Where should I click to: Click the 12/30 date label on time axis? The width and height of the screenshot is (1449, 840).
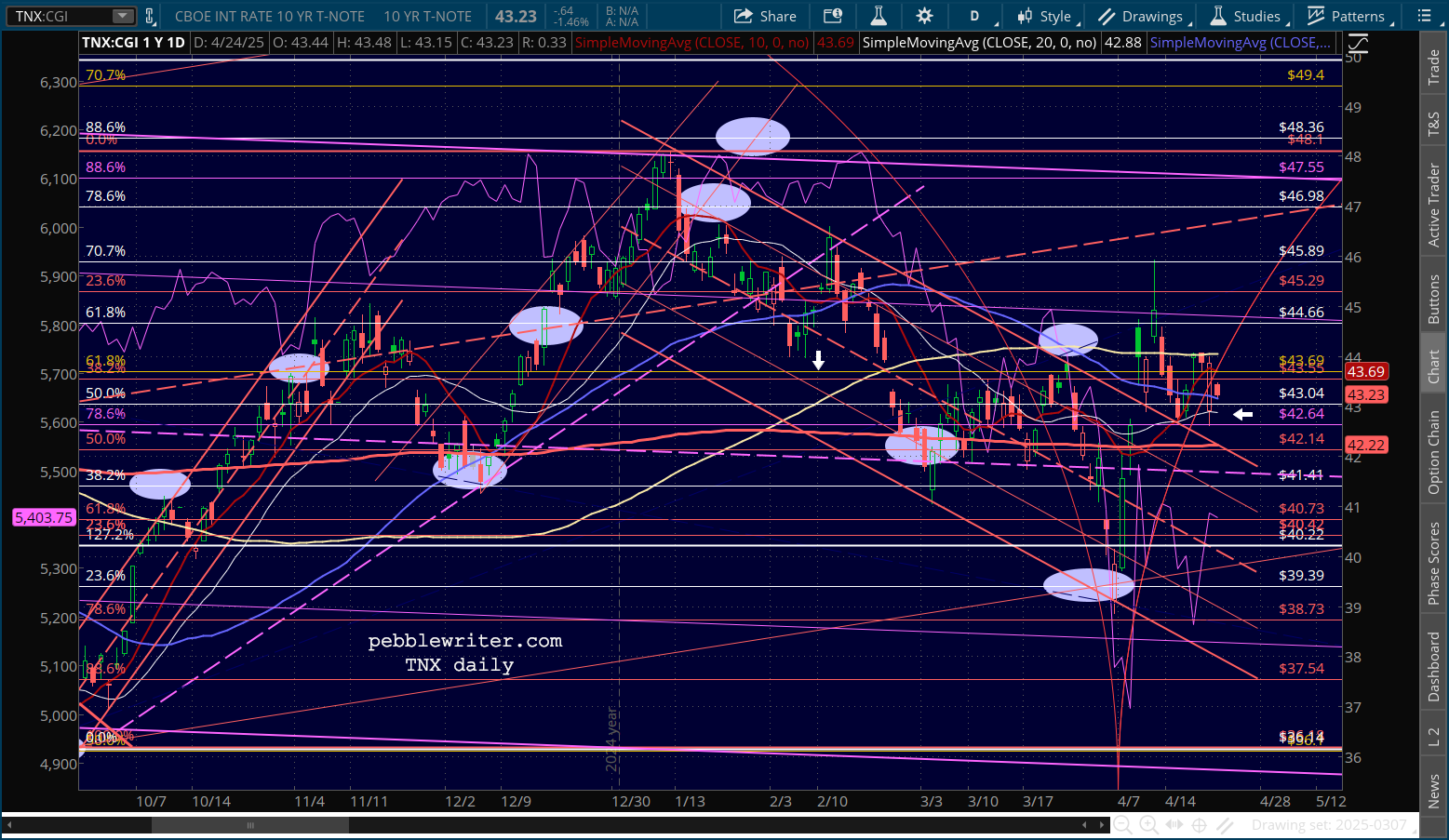coord(631,801)
